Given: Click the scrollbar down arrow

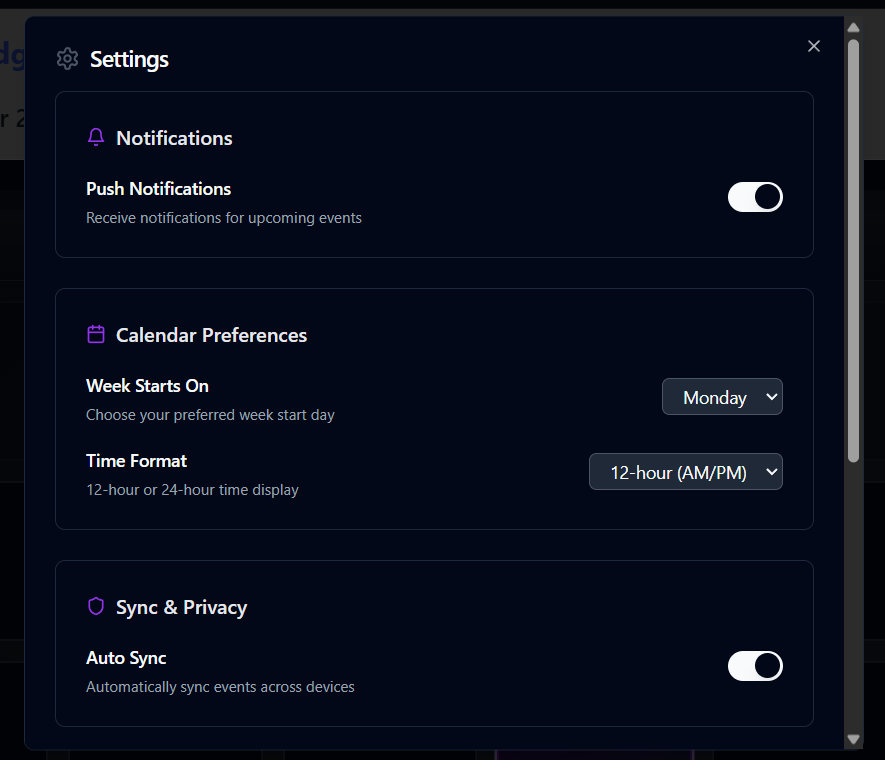Looking at the screenshot, I should [853, 739].
